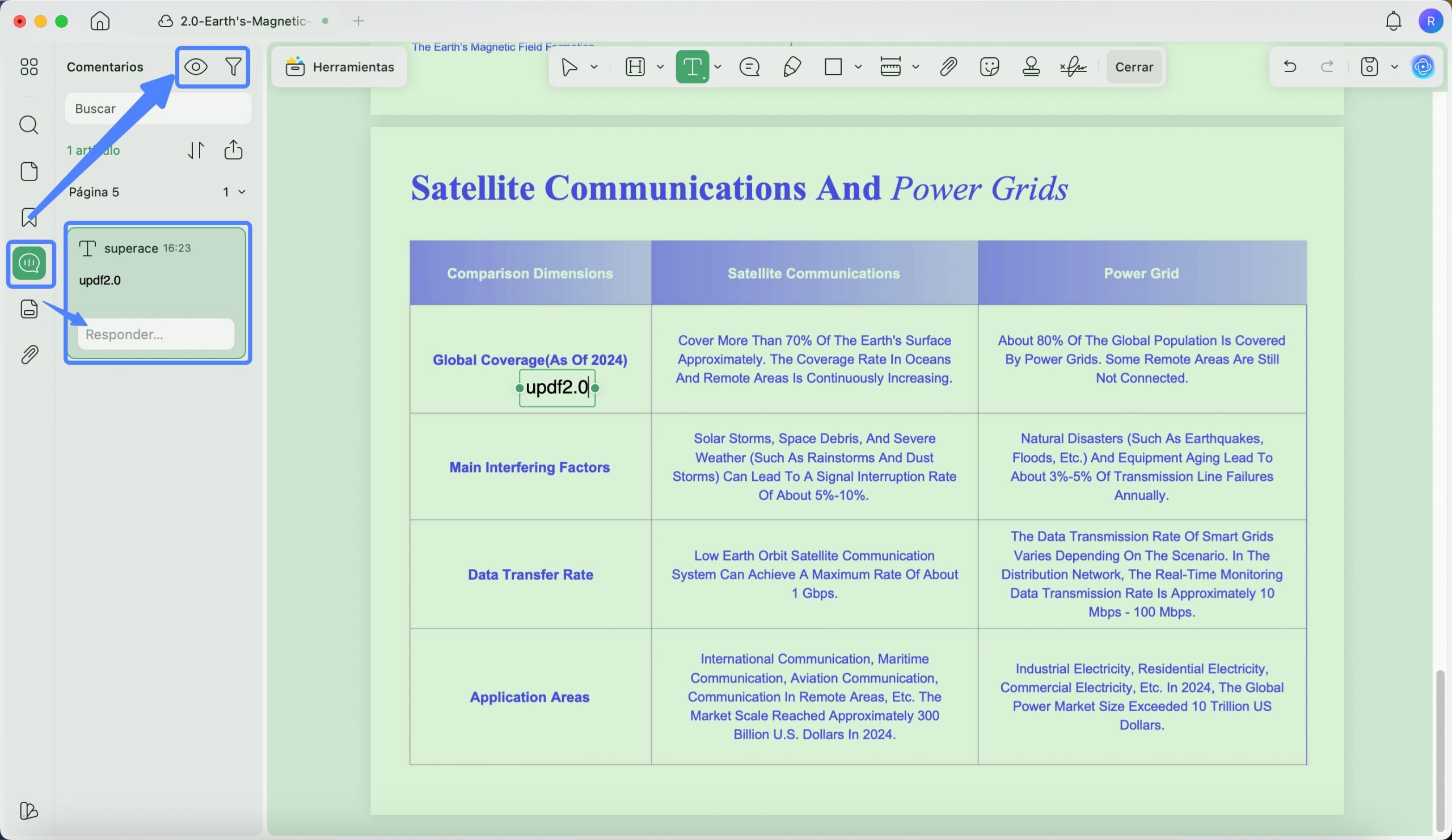
Task: Focus the Buscar comments search field
Action: pos(158,108)
